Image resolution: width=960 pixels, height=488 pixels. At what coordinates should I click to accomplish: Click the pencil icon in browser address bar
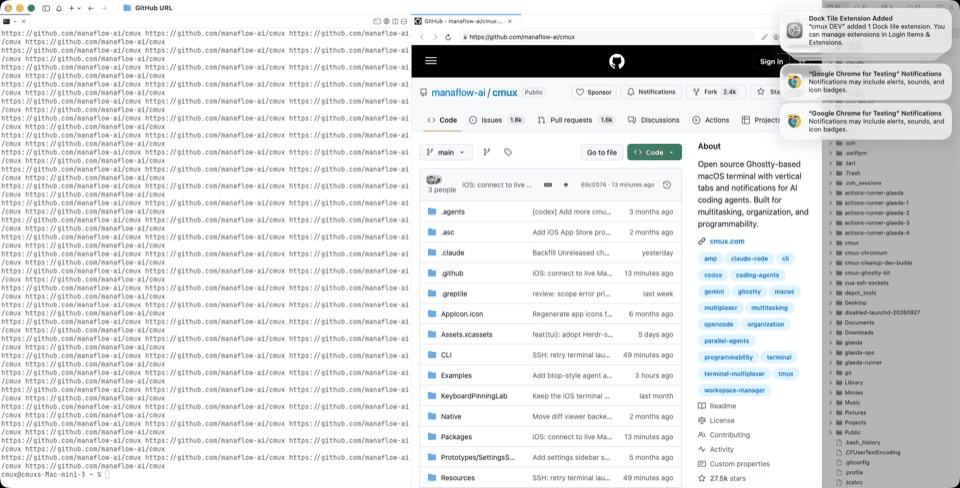pos(764,37)
